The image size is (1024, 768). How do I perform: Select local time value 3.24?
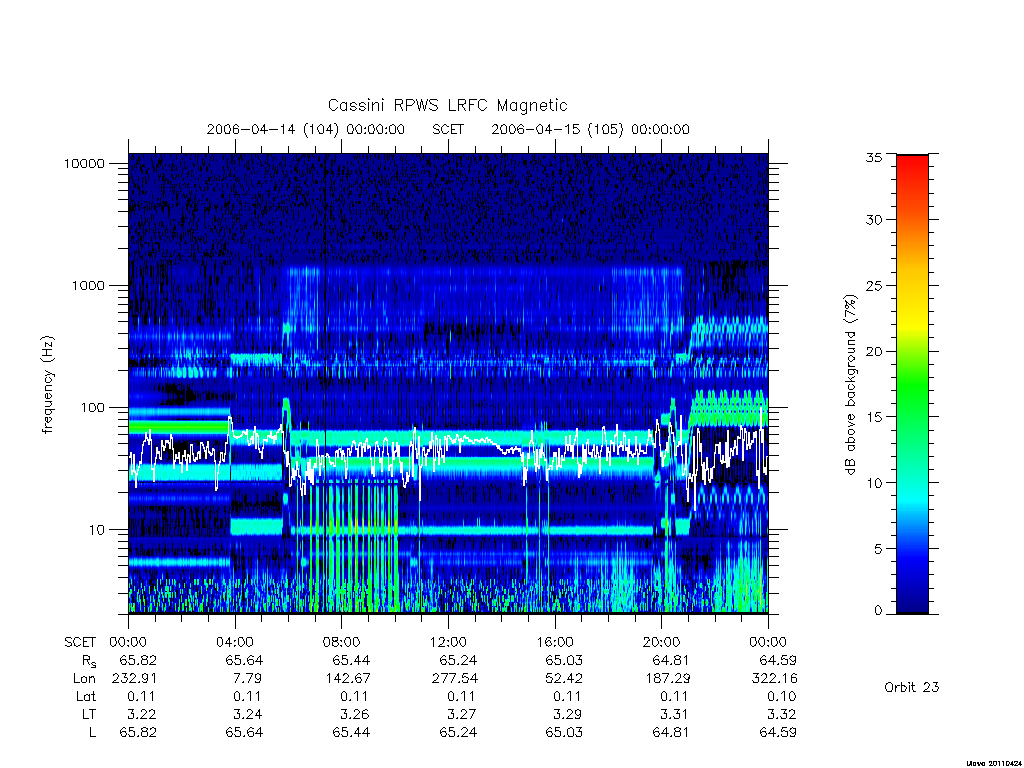[x=249, y=714]
